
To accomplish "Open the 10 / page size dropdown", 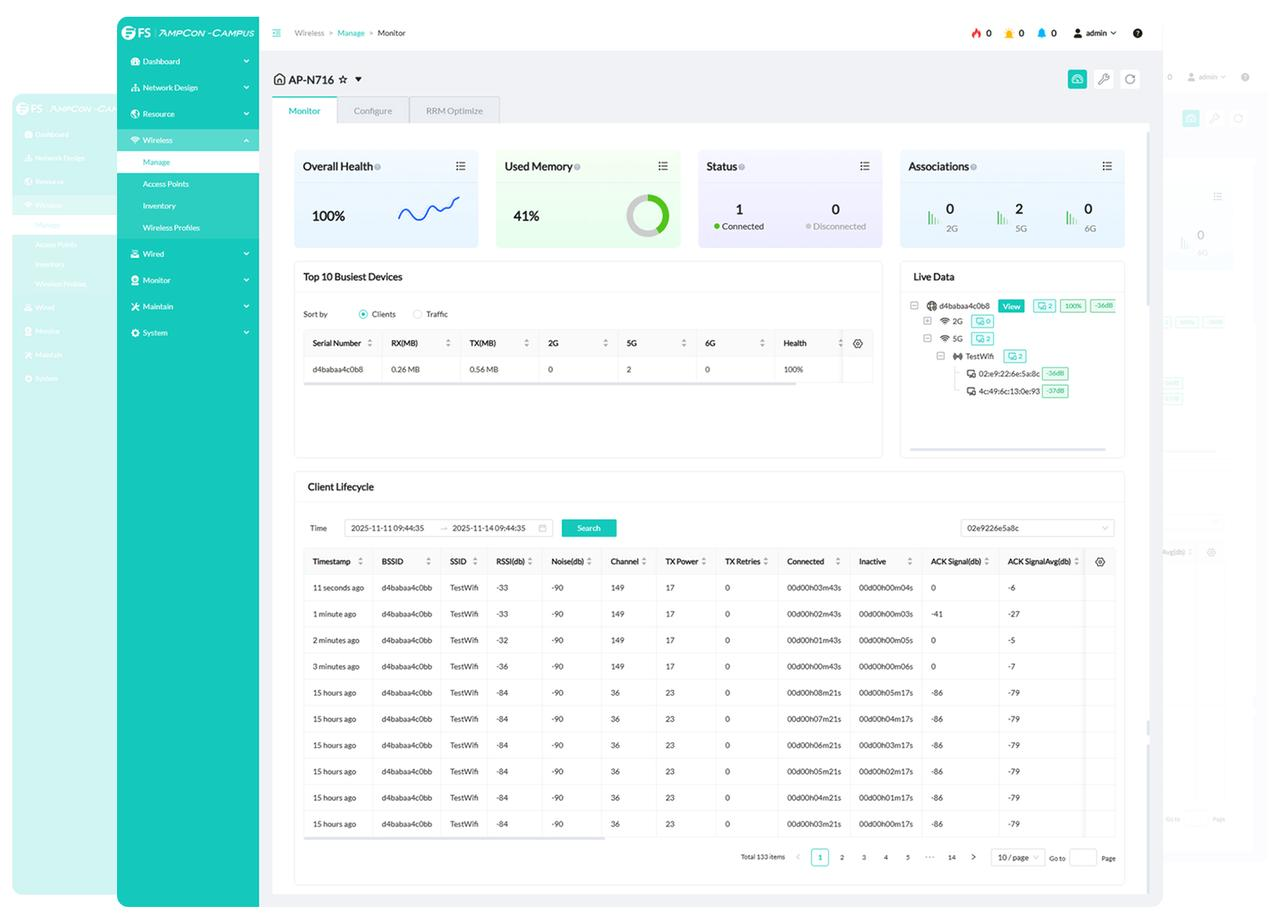I will click(1017, 857).
